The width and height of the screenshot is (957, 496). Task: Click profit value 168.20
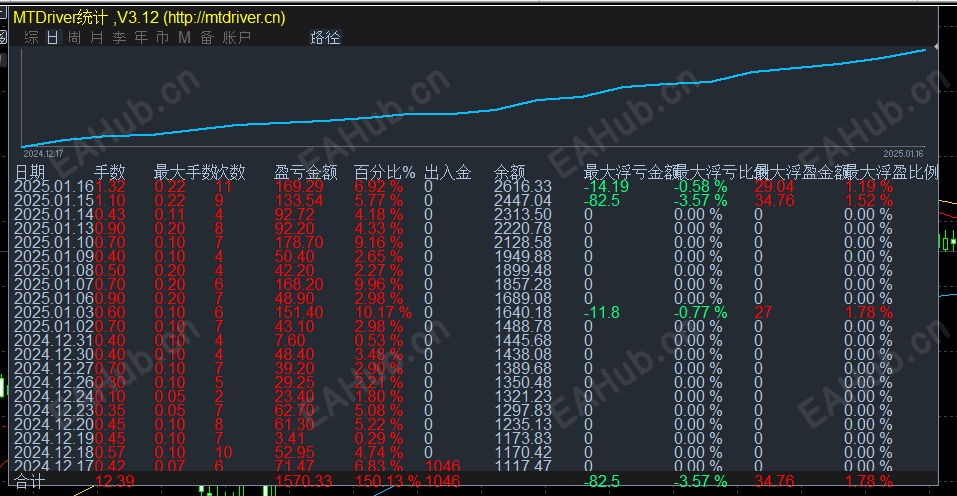click(x=299, y=285)
